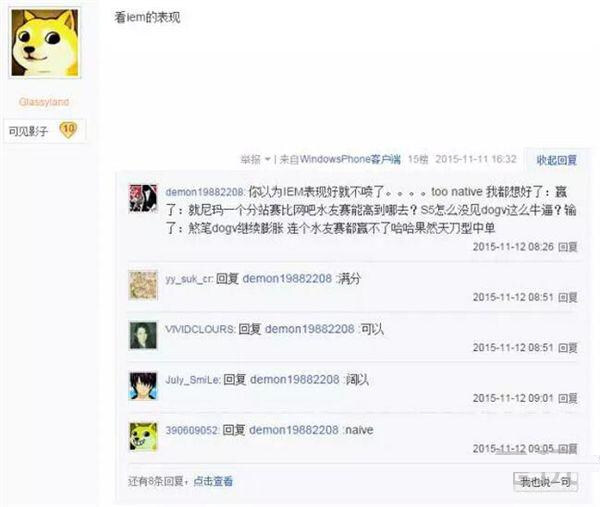Open the 可见影子 badge title

pos(28,131)
